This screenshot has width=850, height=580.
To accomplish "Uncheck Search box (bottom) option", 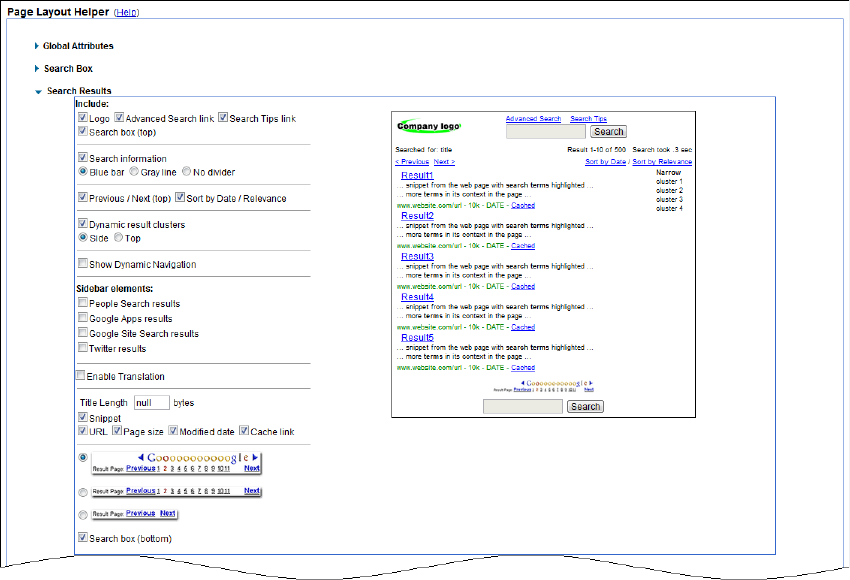I will 83,539.
